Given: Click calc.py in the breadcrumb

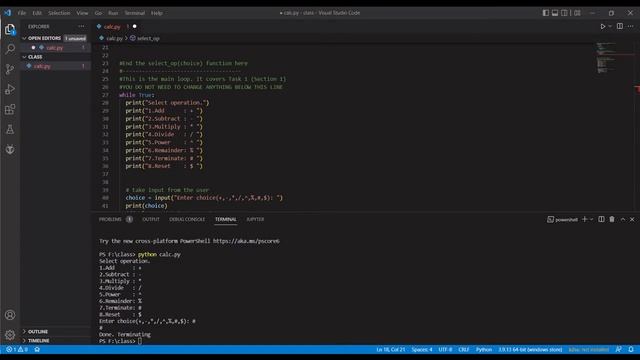Looking at the screenshot, I should pyautogui.click(x=114, y=38).
